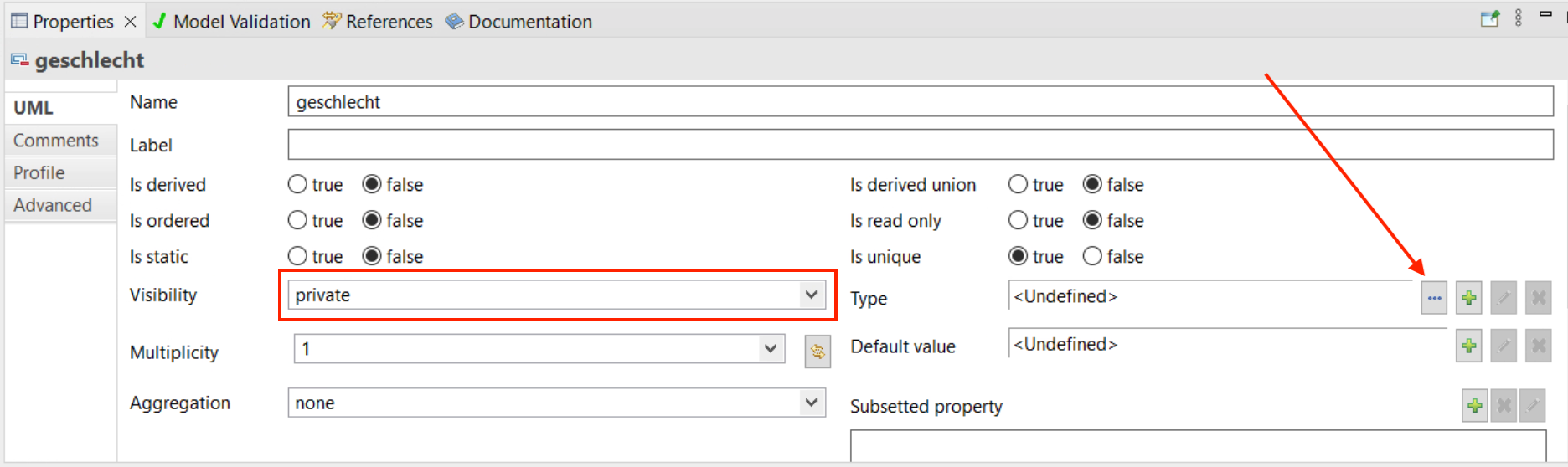Screen dimensions: 1568x467
Task: Add a Default value with the plus icon
Action: tap(1468, 346)
